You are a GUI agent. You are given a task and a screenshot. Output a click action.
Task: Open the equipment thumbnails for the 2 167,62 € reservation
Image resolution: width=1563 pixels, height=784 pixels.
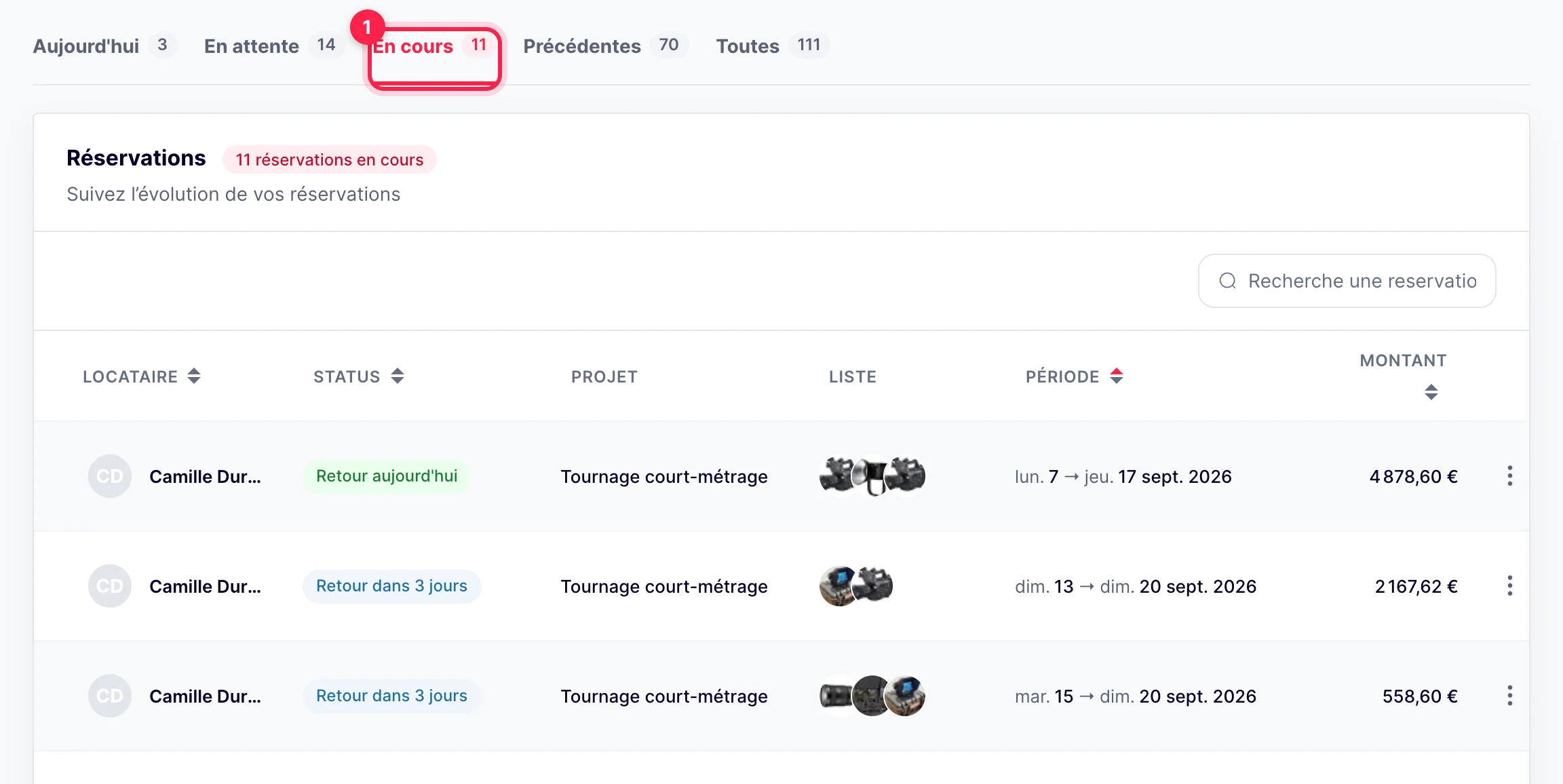[x=856, y=586]
